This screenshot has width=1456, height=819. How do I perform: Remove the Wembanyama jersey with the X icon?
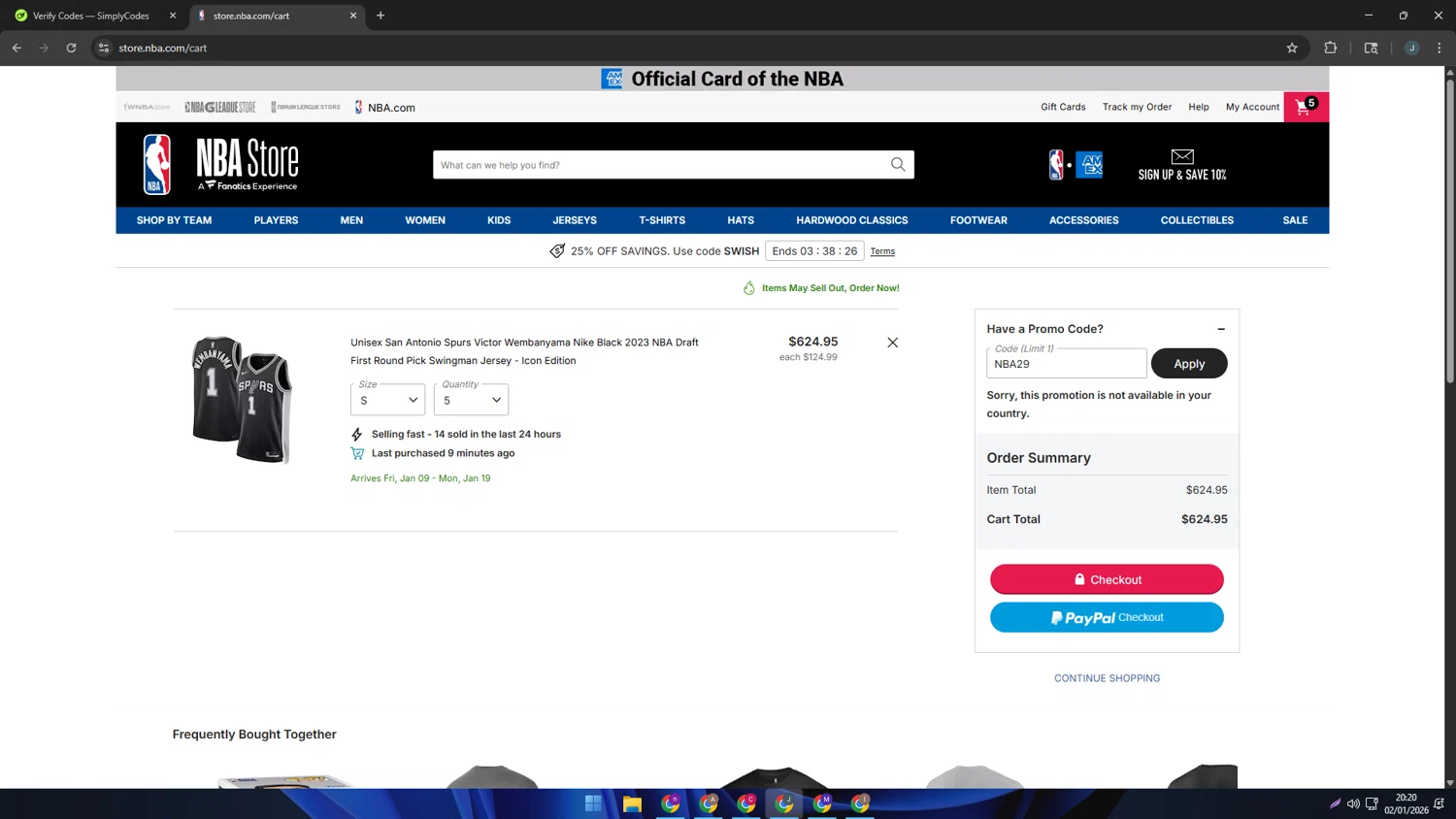point(892,343)
